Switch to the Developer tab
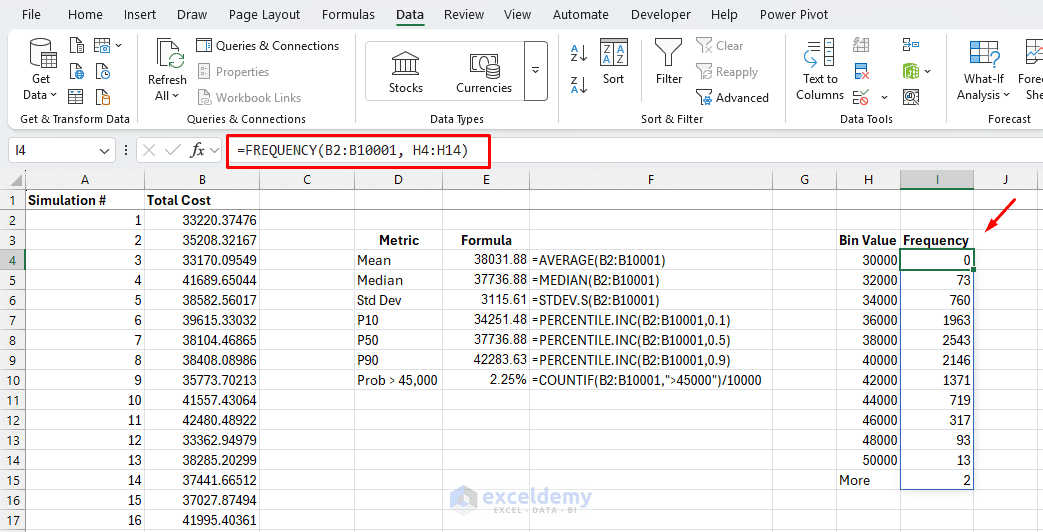Image resolution: width=1043 pixels, height=532 pixels. pyautogui.click(x=661, y=14)
